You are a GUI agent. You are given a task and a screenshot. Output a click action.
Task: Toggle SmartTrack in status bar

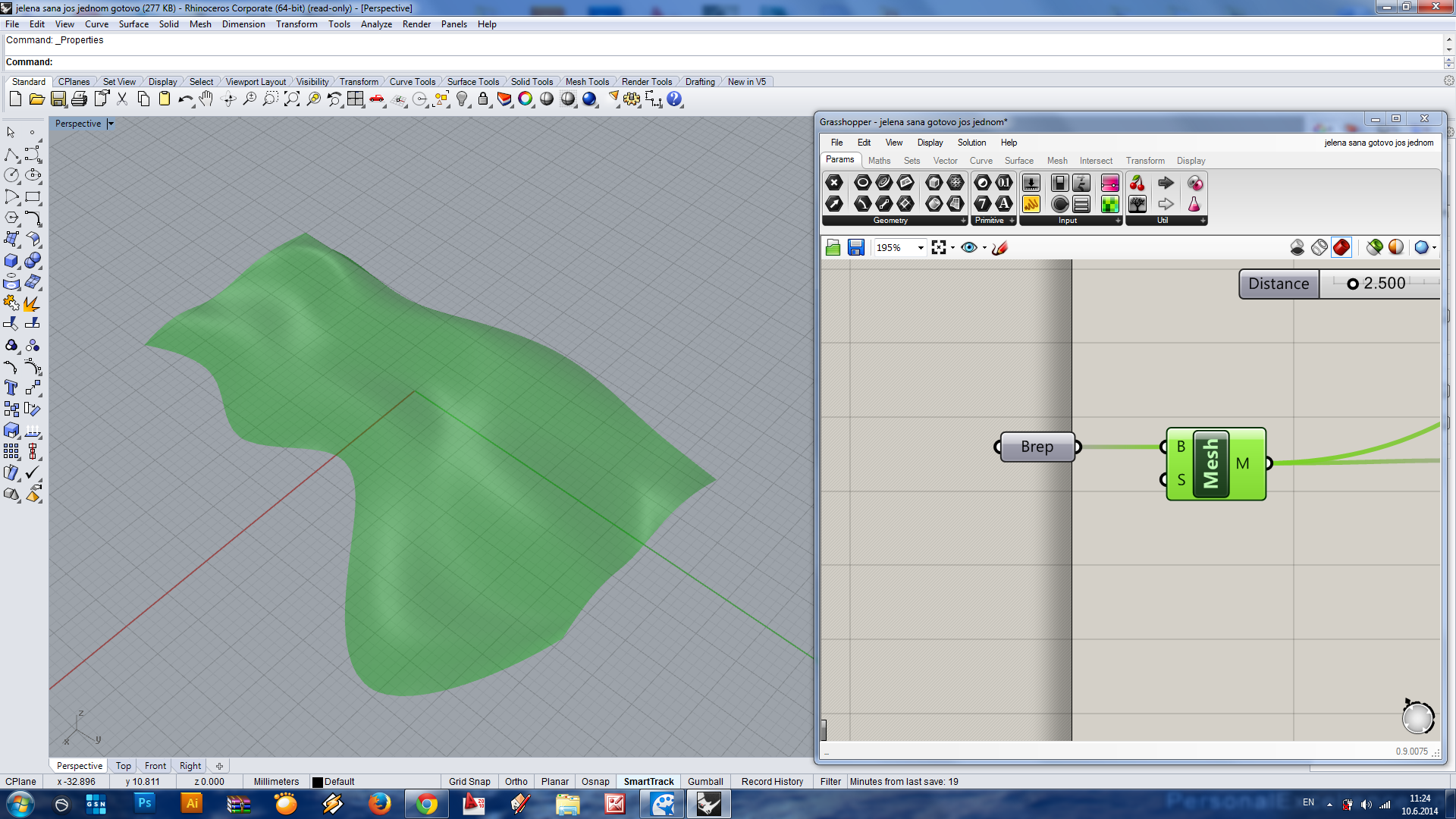(x=648, y=782)
